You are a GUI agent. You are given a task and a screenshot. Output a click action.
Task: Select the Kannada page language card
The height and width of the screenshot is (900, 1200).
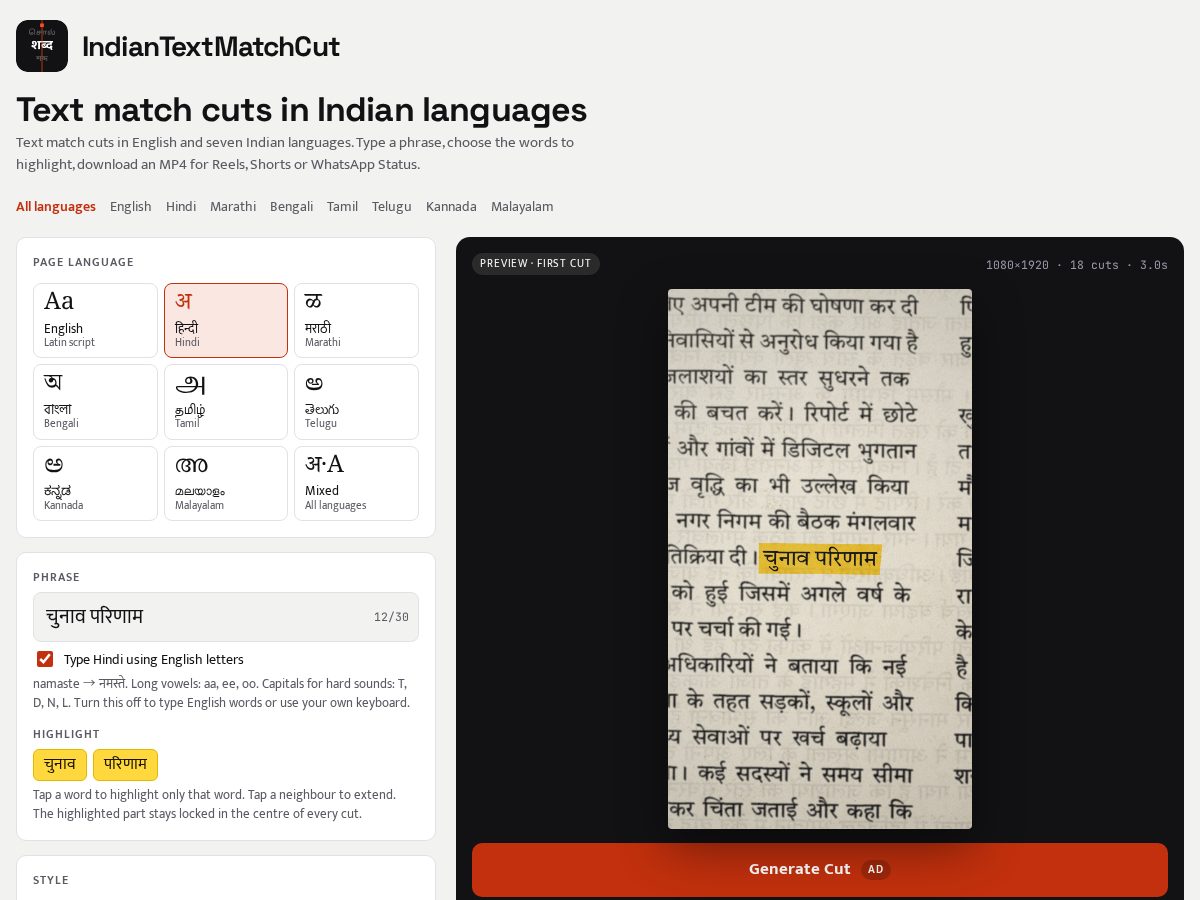tap(96, 483)
